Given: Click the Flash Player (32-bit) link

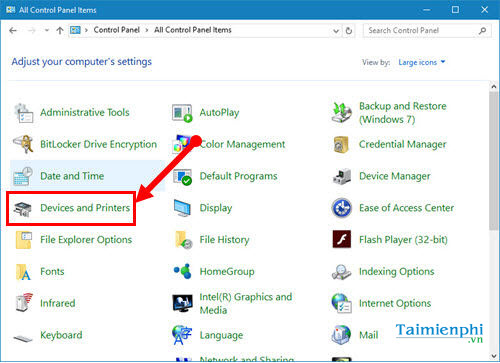Looking at the screenshot, I should coord(403,240).
